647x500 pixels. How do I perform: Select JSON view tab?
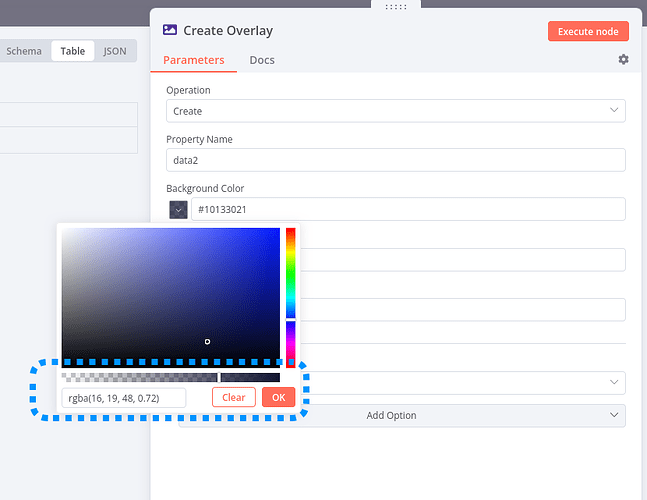click(x=115, y=51)
